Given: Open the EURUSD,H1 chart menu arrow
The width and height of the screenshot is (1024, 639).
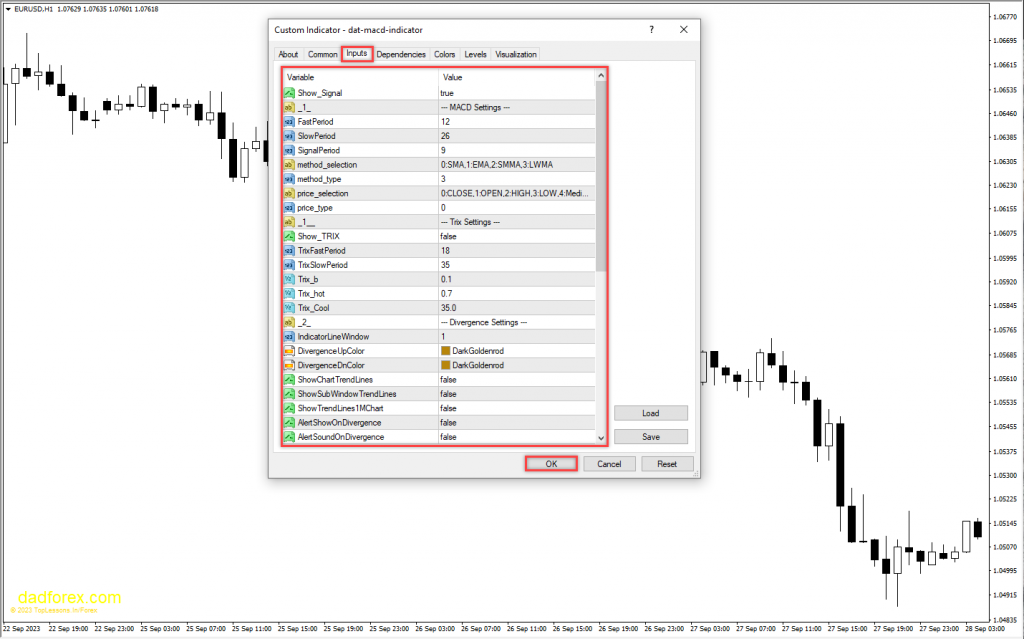Looking at the screenshot, I should [x=8, y=9].
